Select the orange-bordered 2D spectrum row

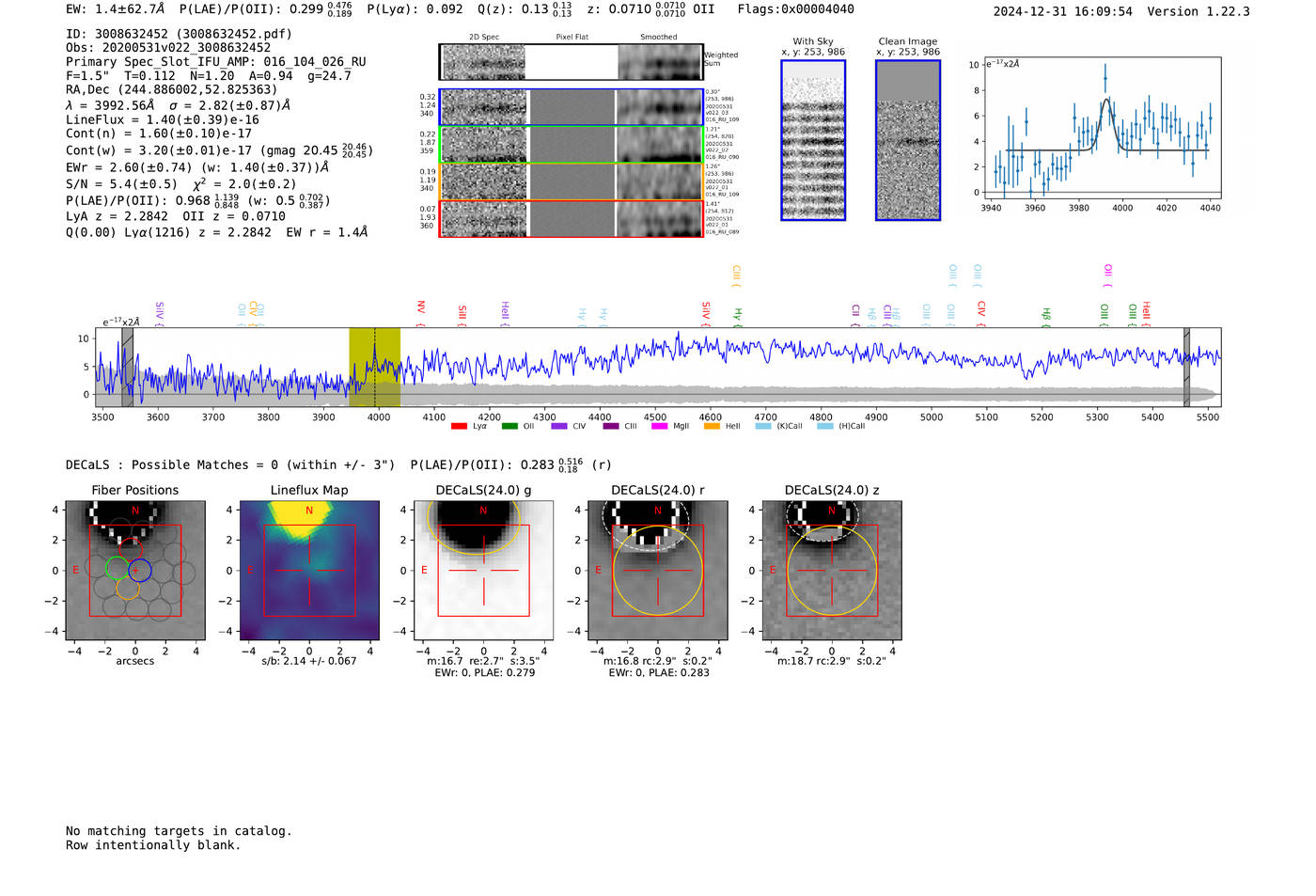pyautogui.click(x=571, y=181)
